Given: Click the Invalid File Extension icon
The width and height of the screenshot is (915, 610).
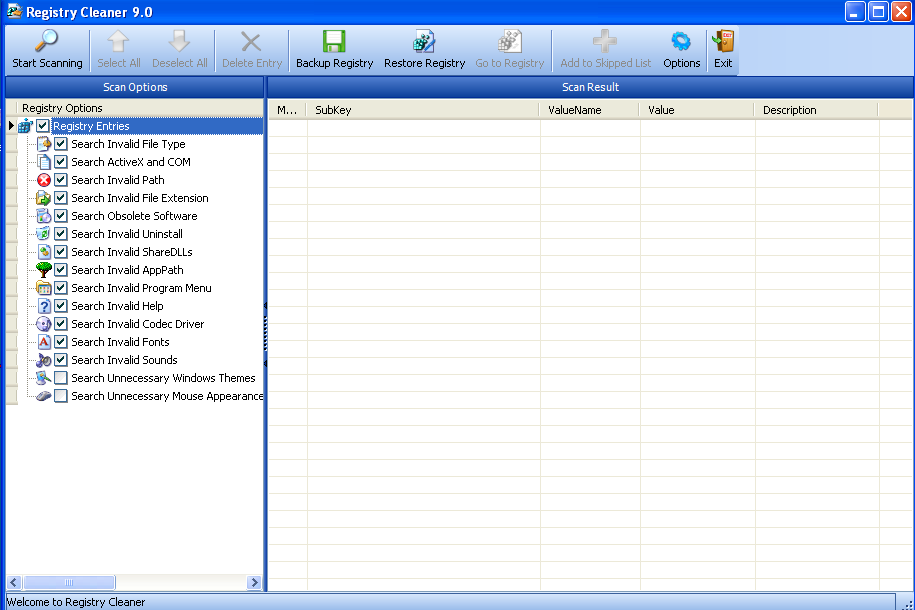Looking at the screenshot, I should click(x=43, y=198).
